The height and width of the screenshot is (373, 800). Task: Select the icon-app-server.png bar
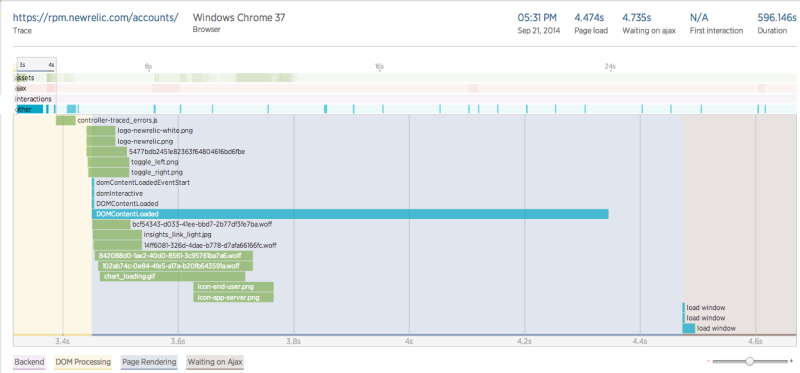(x=233, y=297)
